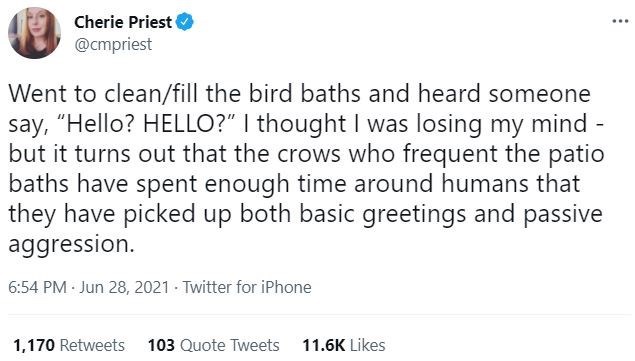Viewport: 635px width, 361px height.
Task: Open Cherie Priest's profile avatar photo
Action: coord(34,33)
